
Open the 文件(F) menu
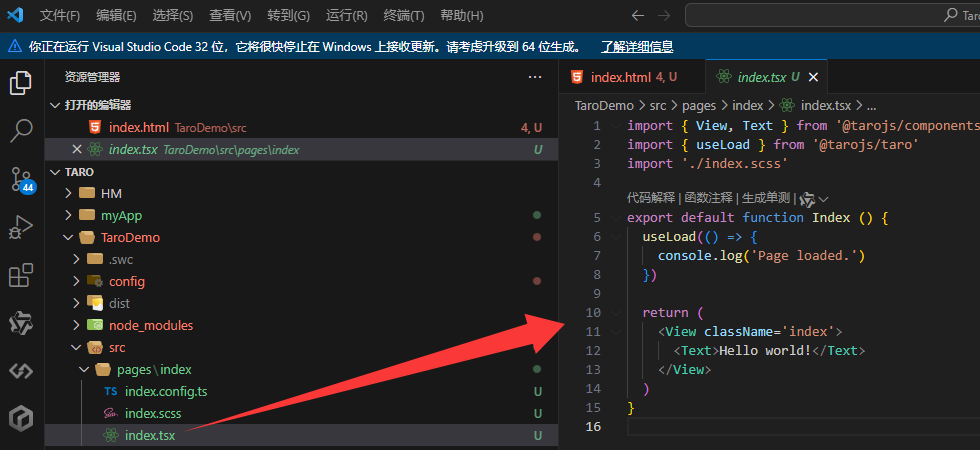(x=60, y=16)
